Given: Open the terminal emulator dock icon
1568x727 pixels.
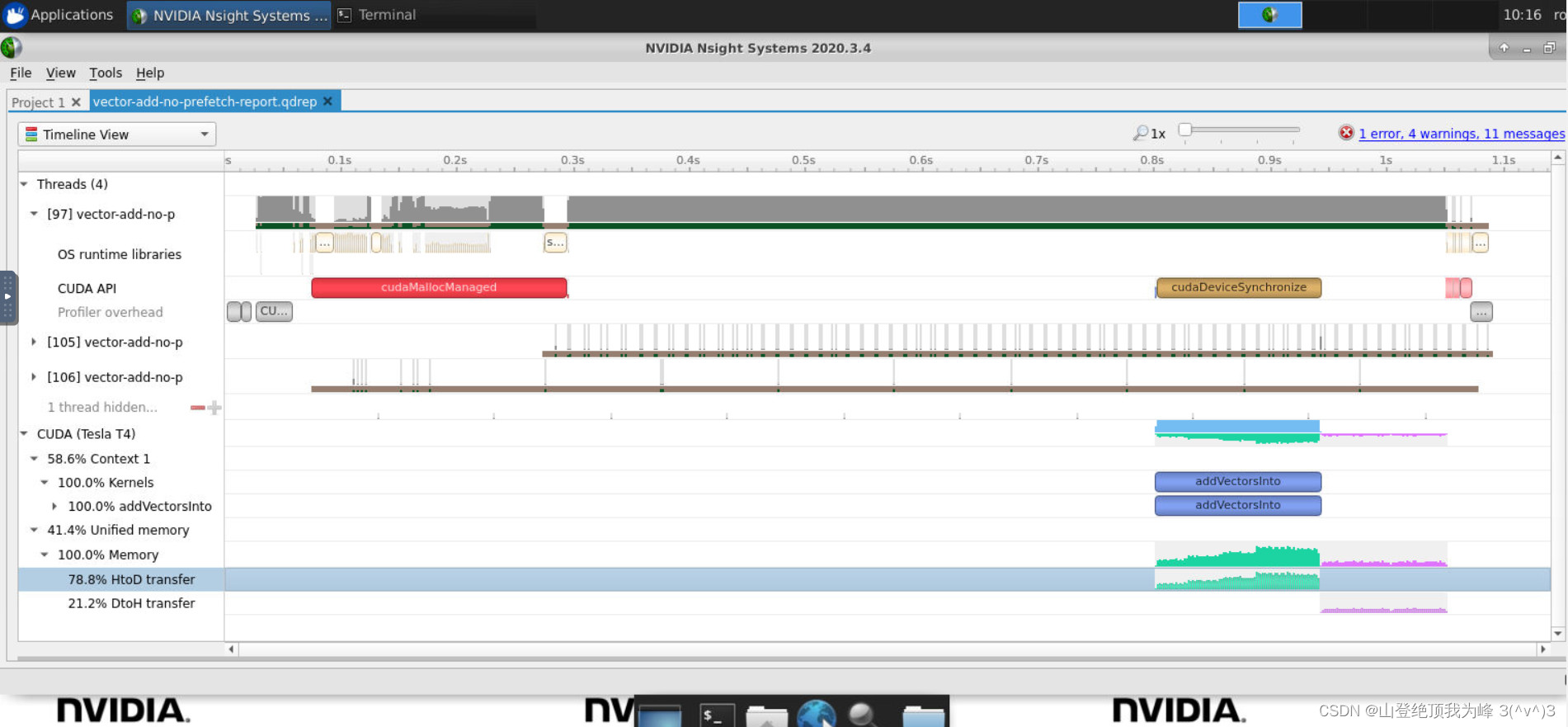Looking at the screenshot, I should pyautogui.click(x=717, y=715).
